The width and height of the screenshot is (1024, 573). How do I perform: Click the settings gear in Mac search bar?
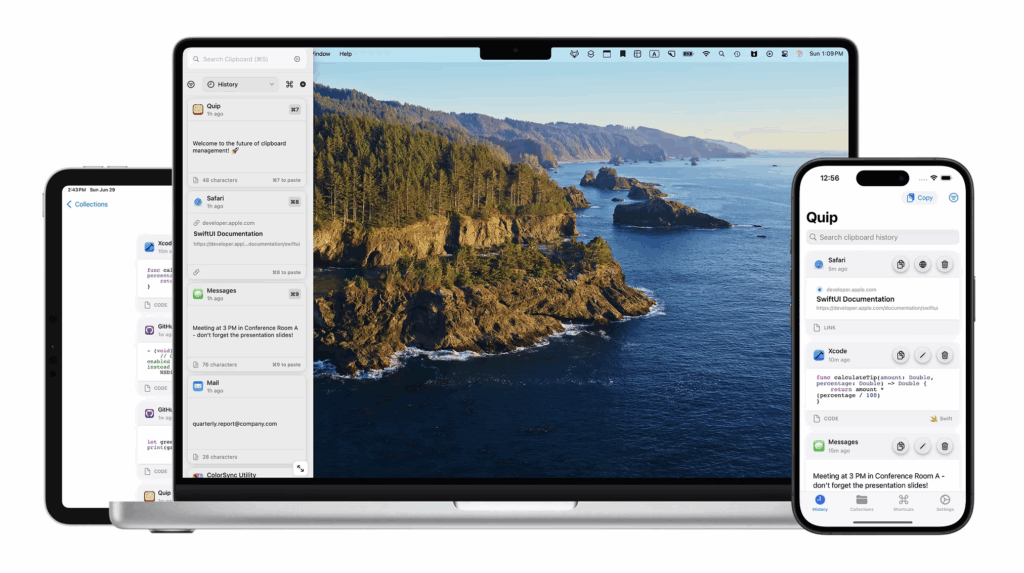pyautogui.click(x=297, y=59)
